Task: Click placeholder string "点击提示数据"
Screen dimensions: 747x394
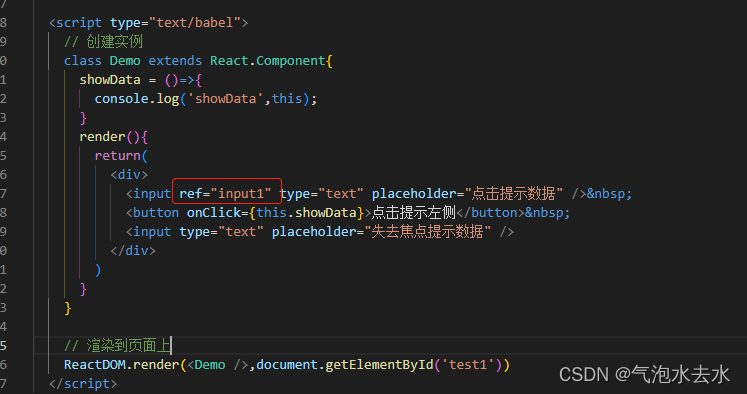Action: (514, 194)
